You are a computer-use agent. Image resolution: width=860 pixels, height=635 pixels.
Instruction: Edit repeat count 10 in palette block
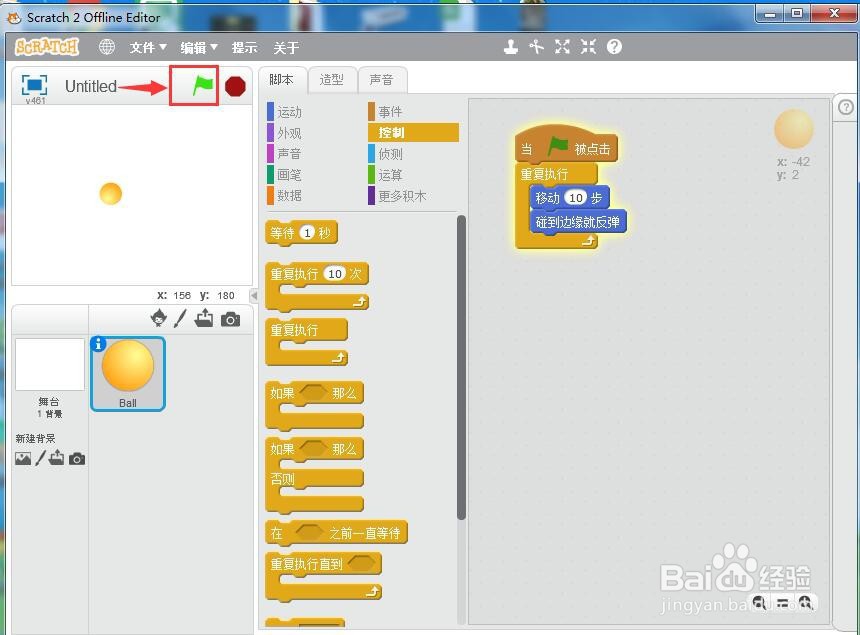pyautogui.click(x=335, y=274)
